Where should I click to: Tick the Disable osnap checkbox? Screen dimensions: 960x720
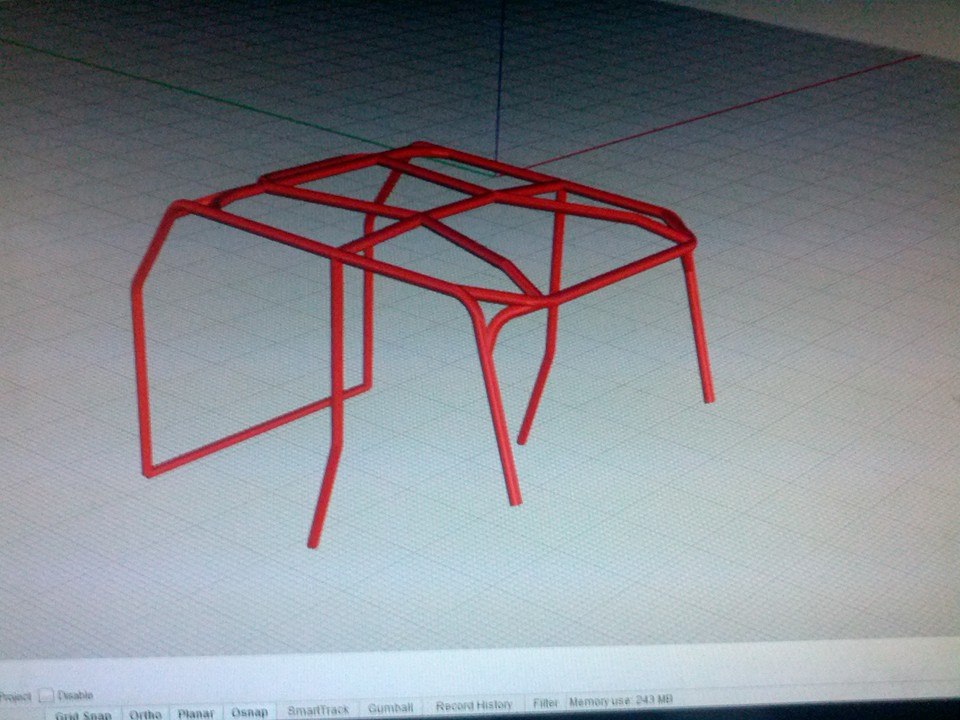[45, 696]
